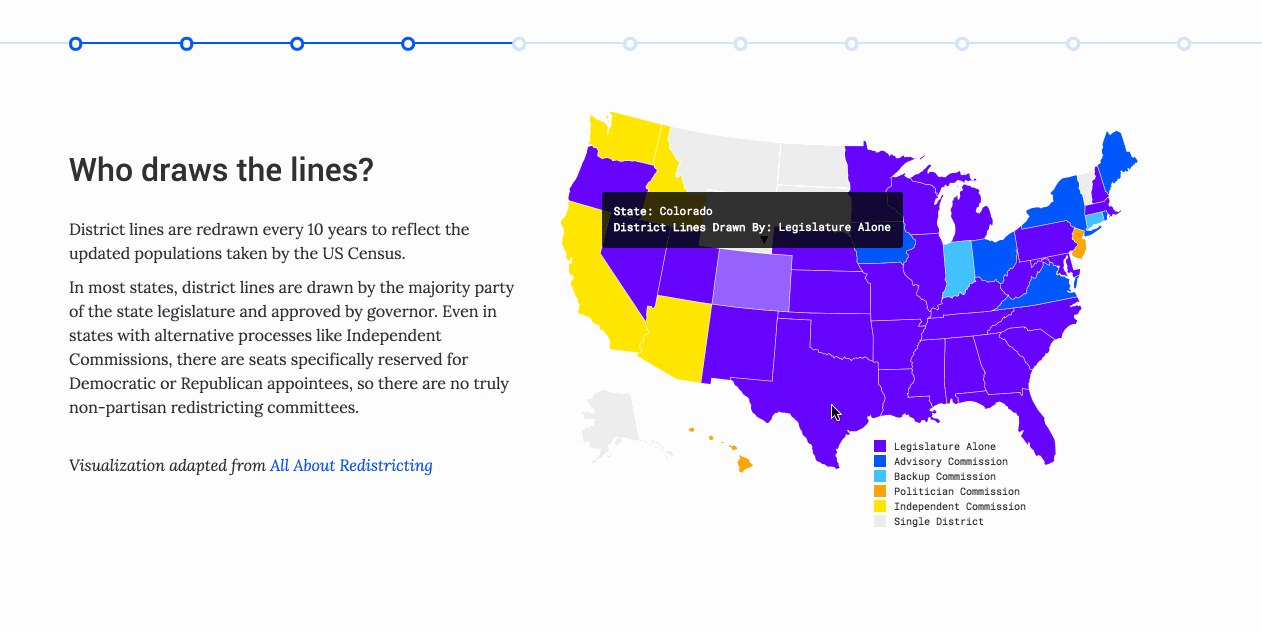Image resolution: width=1262 pixels, height=633 pixels.
Task: Click the purple Legislature Alone legend swatch
Action: pyautogui.click(x=880, y=446)
